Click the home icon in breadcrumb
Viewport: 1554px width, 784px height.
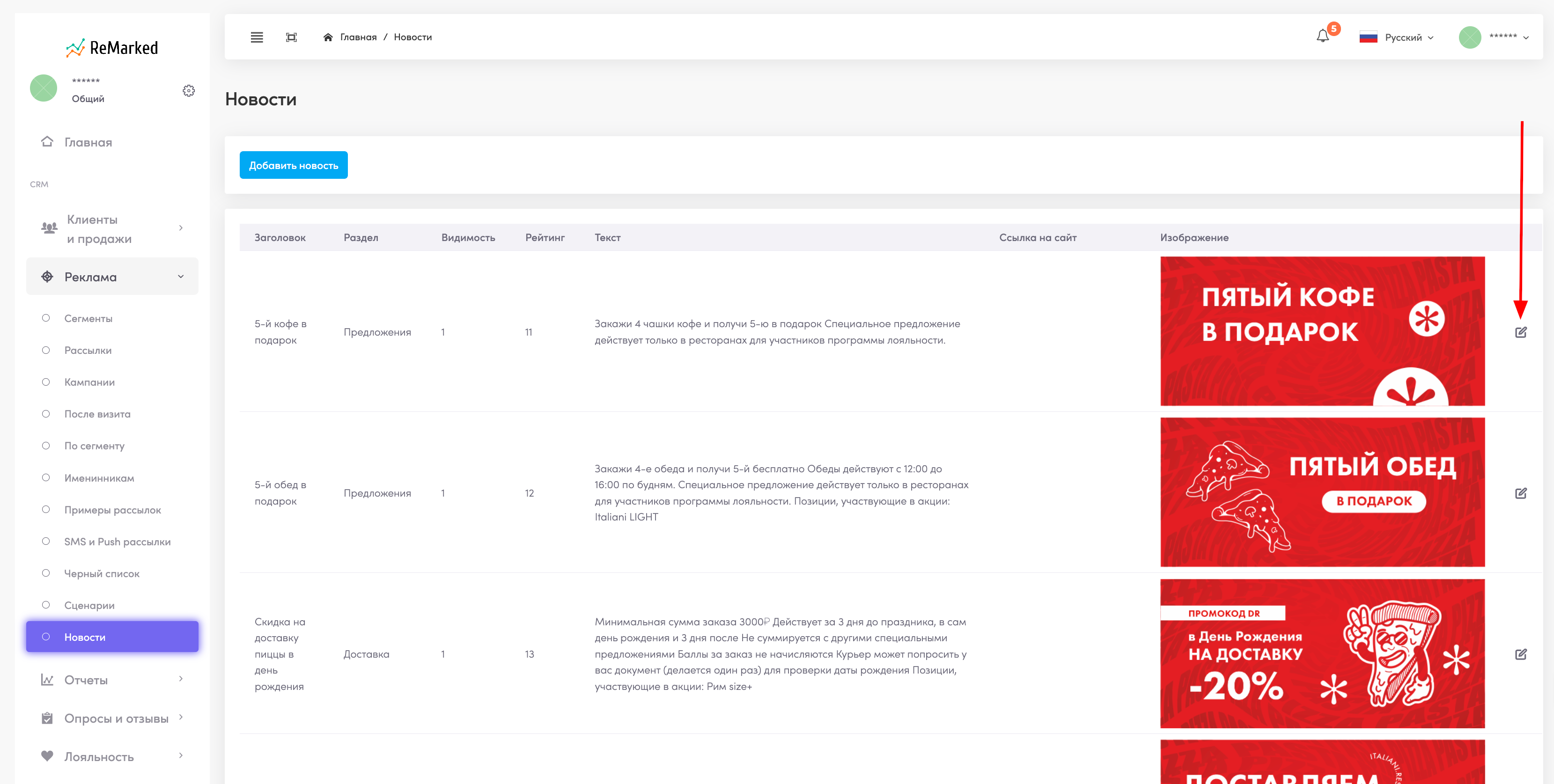328,37
